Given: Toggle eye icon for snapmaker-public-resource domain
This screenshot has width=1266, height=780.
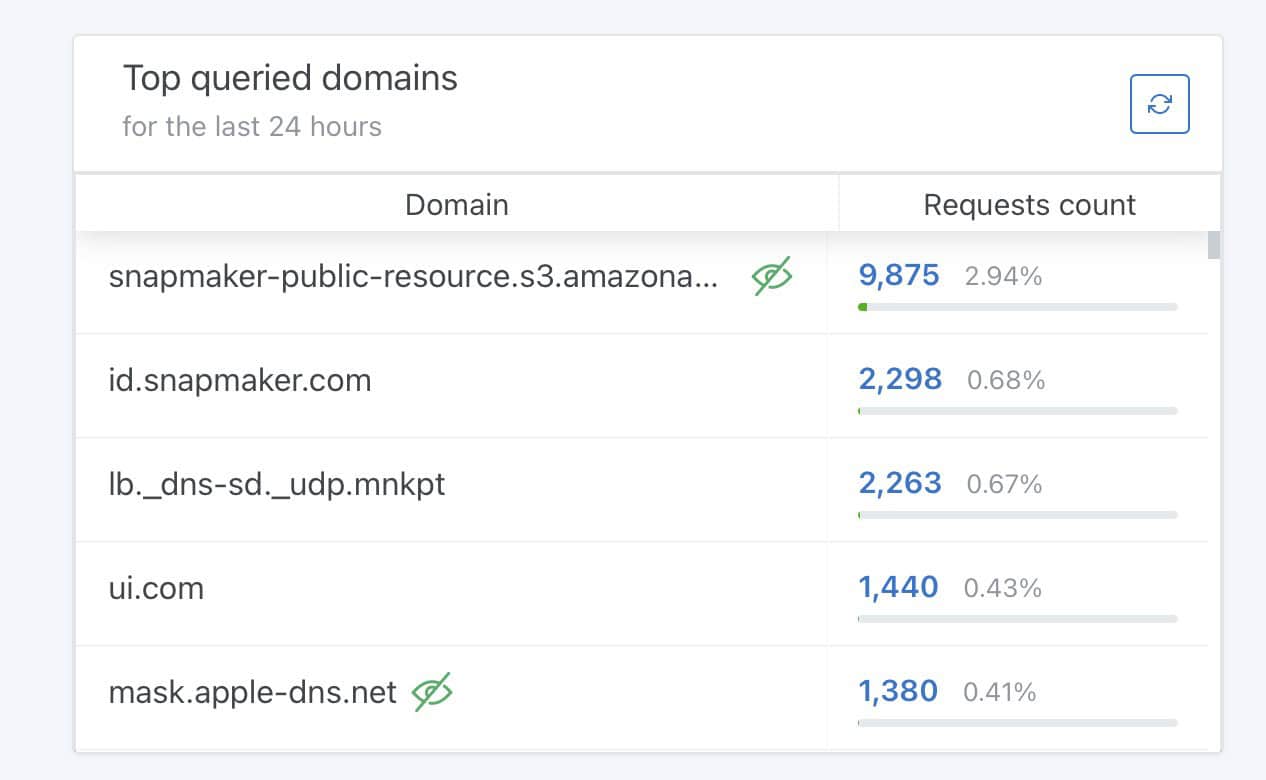Looking at the screenshot, I should (771, 276).
